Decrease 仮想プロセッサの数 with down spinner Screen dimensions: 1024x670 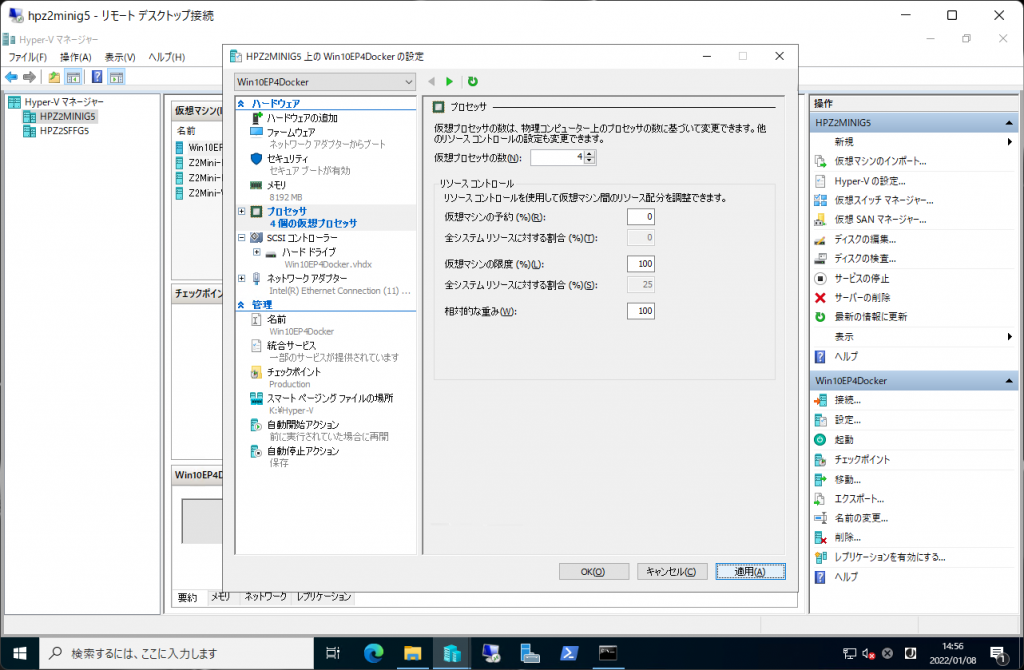pyautogui.click(x=590, y=161)
